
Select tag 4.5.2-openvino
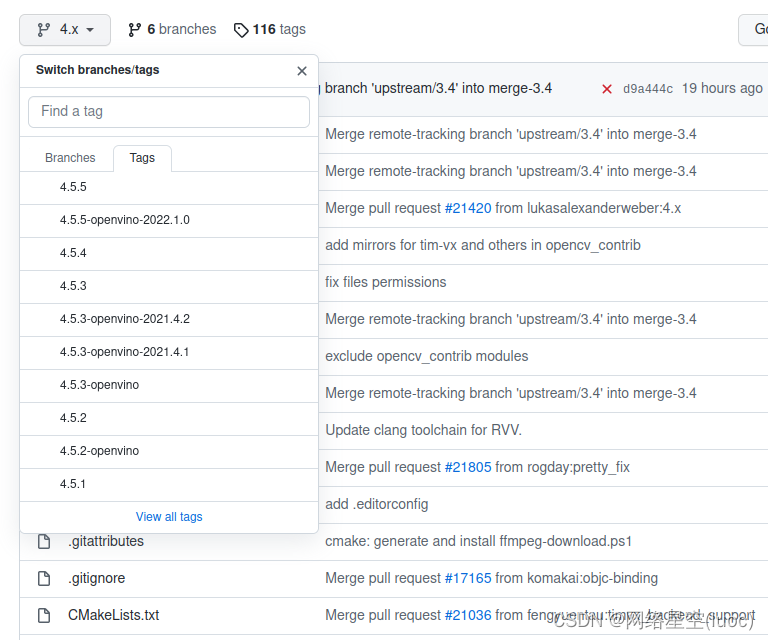[x=169, y=451]
